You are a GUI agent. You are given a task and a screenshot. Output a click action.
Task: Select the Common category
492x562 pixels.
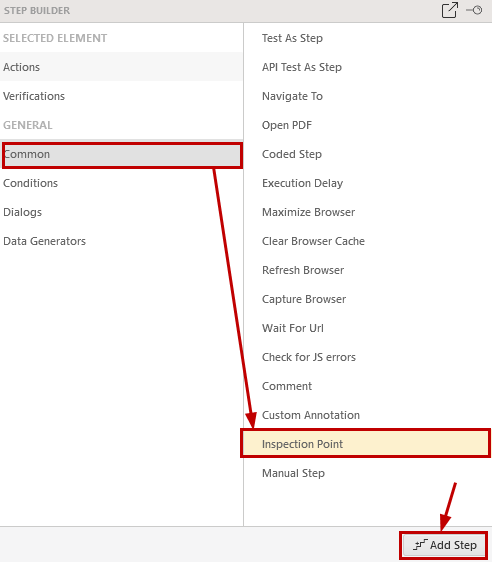(x=121, y=154)
